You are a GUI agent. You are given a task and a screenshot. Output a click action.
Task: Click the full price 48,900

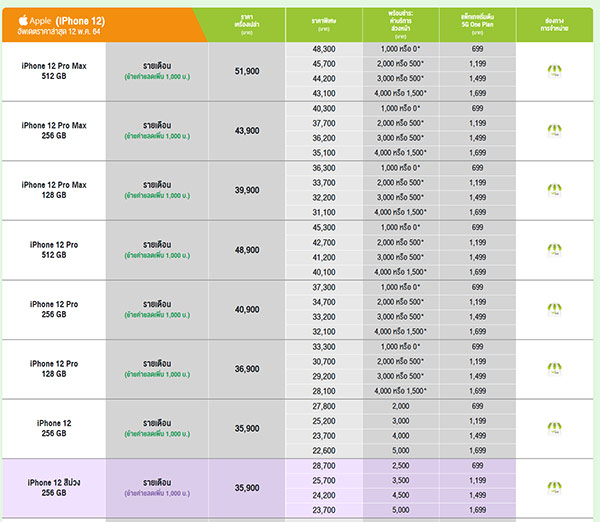pyautogui.click(x=247, y=250)
